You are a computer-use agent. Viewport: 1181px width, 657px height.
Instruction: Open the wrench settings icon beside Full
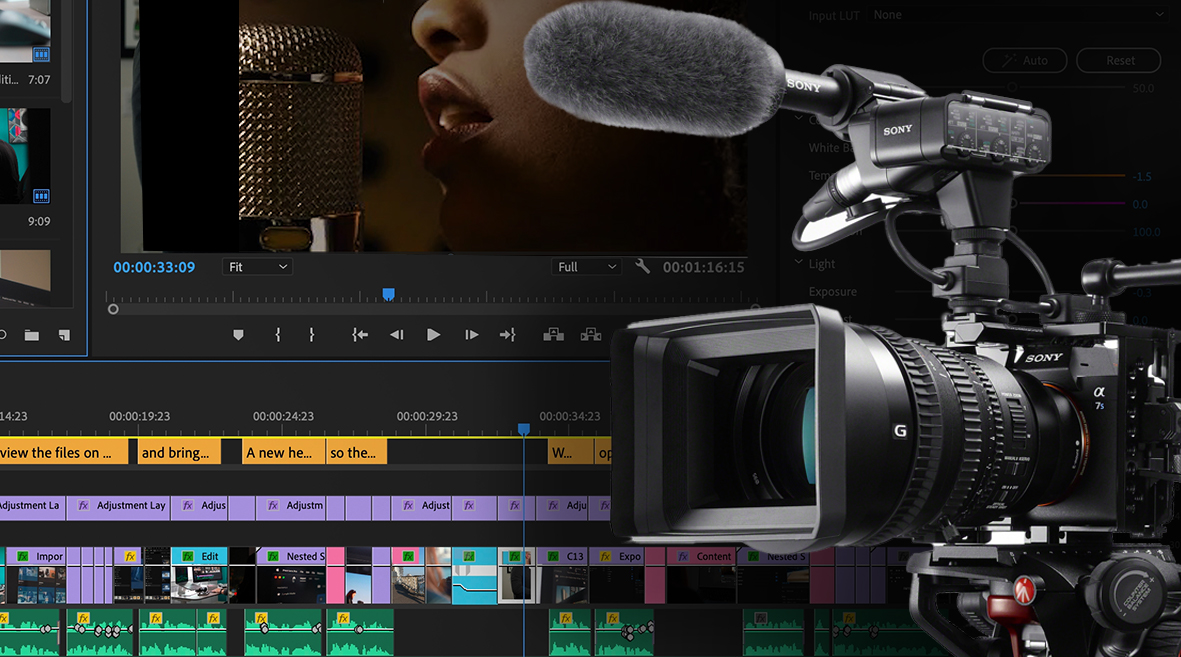coord(642,266)
